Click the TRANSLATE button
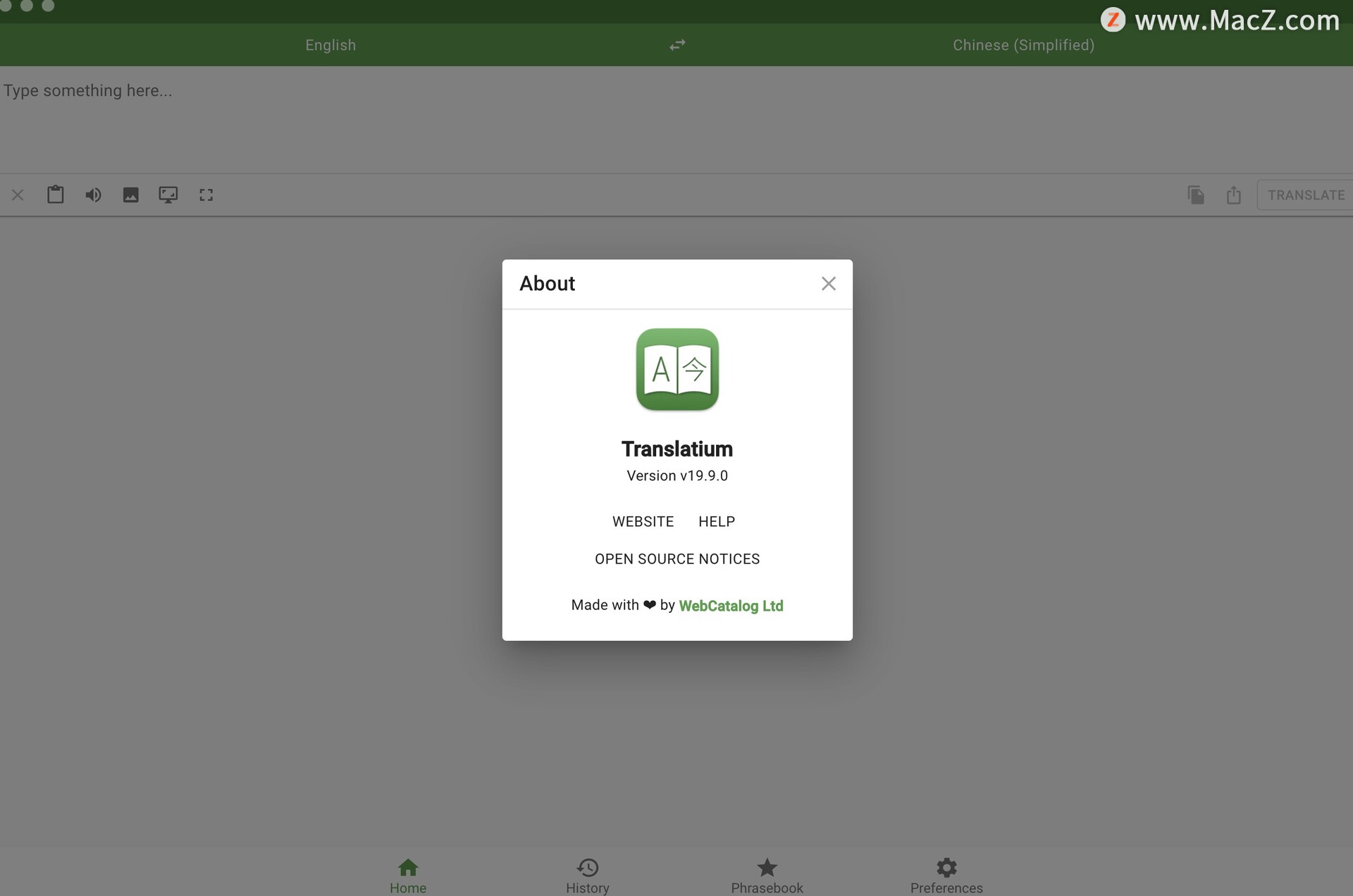The height and width of the screenshot is (896, 1353). (x=1306, y=195)
